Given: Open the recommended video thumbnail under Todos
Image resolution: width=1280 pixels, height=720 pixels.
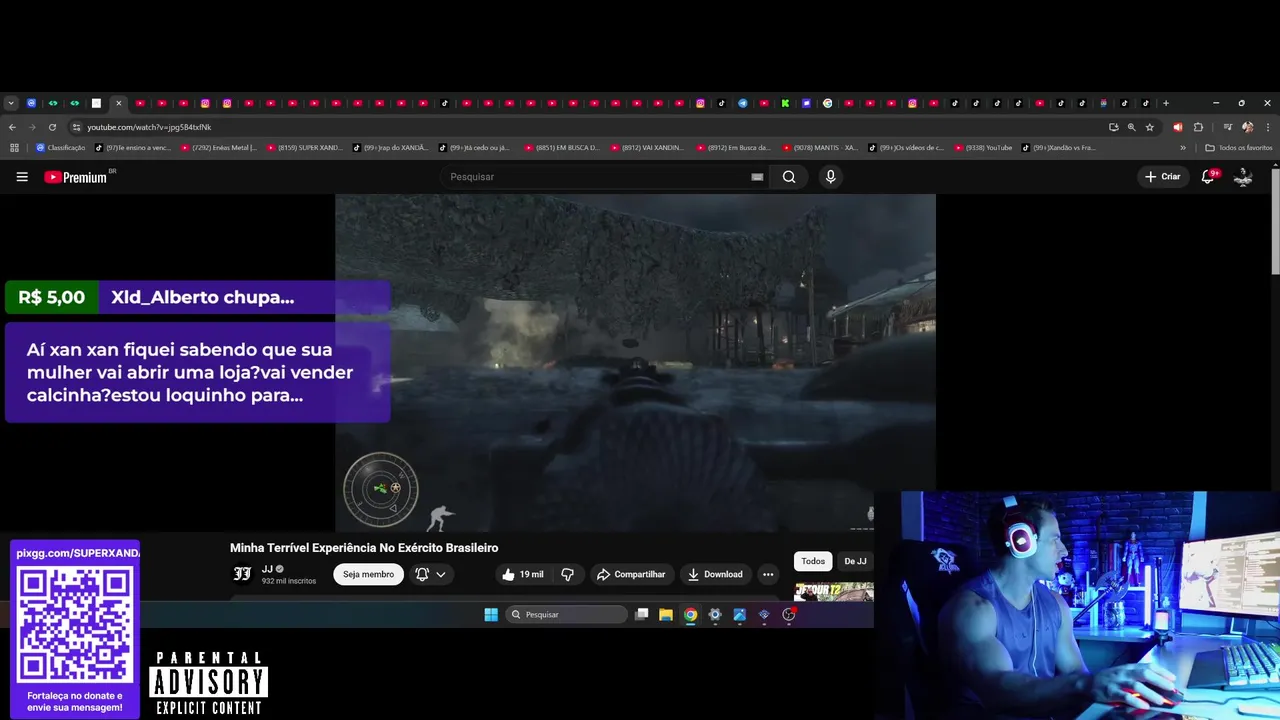Looking at the screenshot, I should (x=833, y=591).
